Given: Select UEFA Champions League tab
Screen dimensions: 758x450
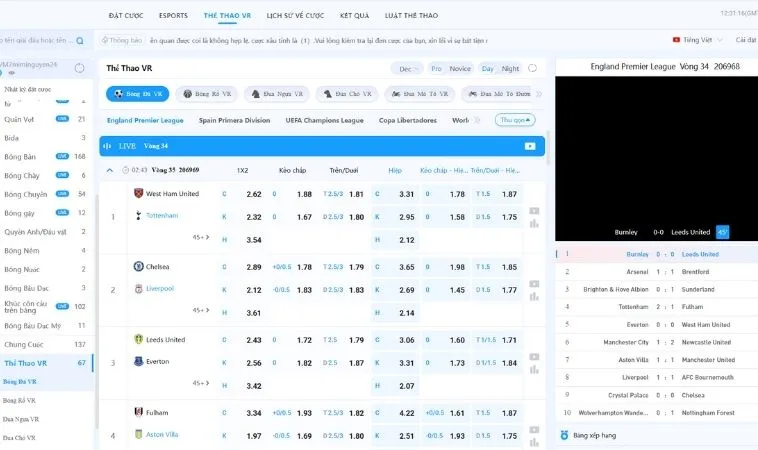Looking at the screenshot, I should (324, 120).
